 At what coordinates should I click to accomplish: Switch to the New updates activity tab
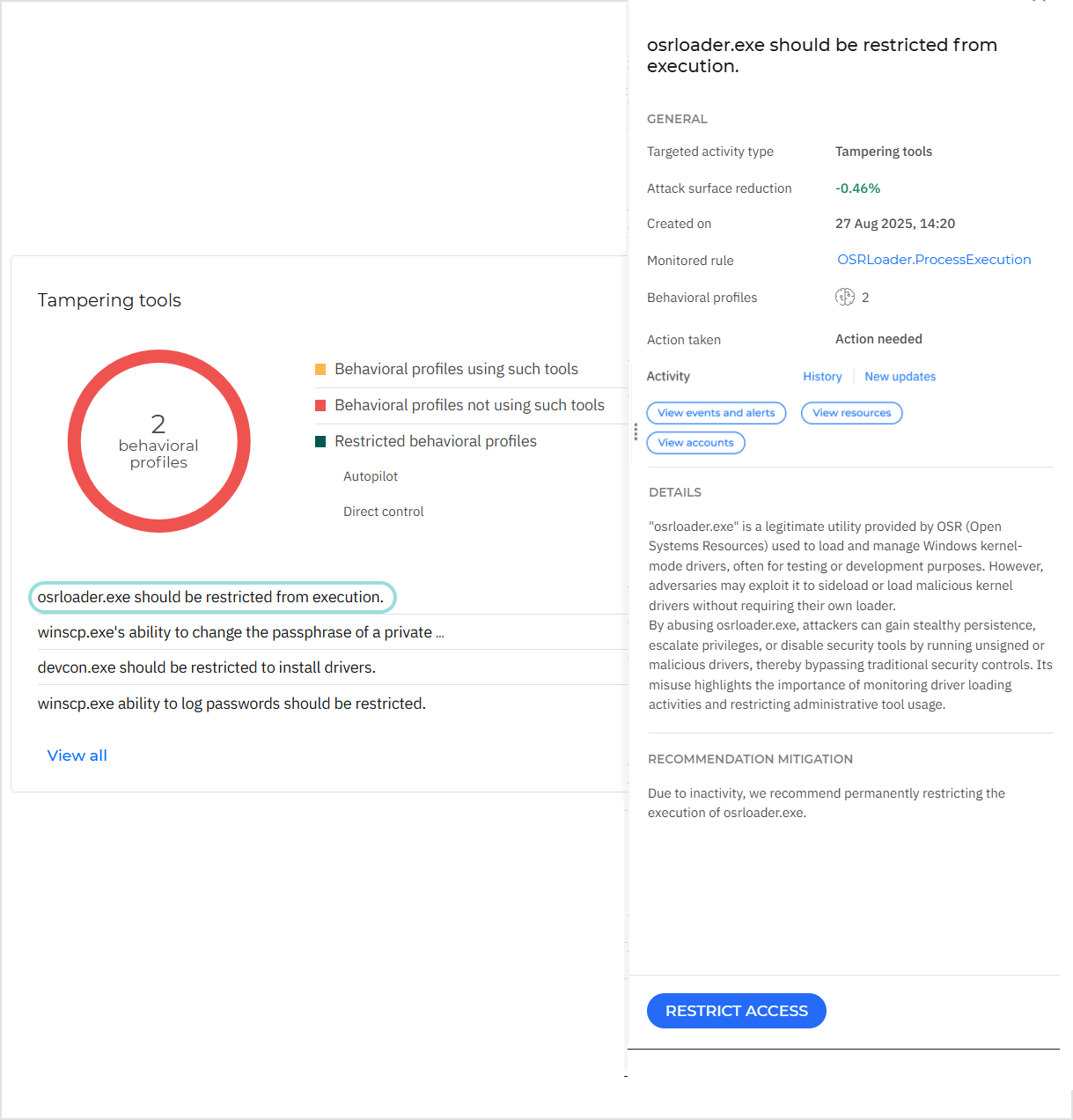(900, 377)
